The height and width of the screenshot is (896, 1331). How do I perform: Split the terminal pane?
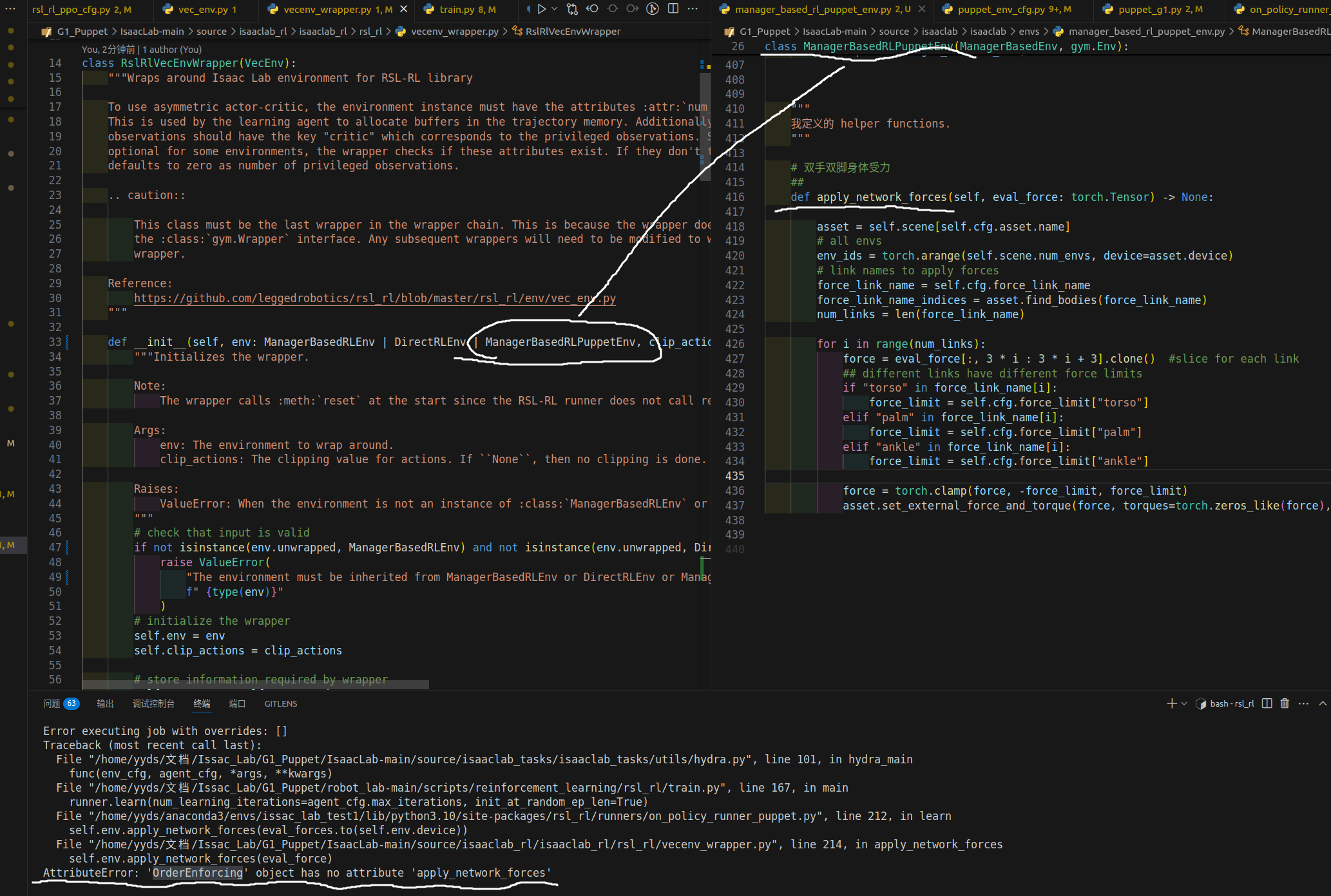tap(1267, 703)
